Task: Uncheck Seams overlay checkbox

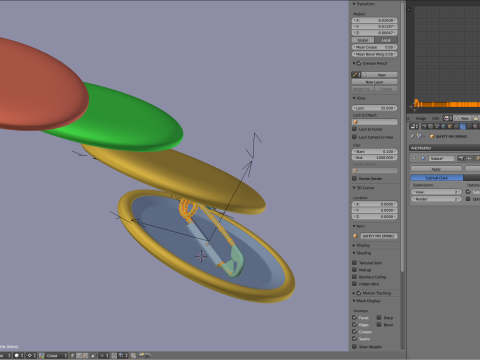Action: tap(355, 339)
